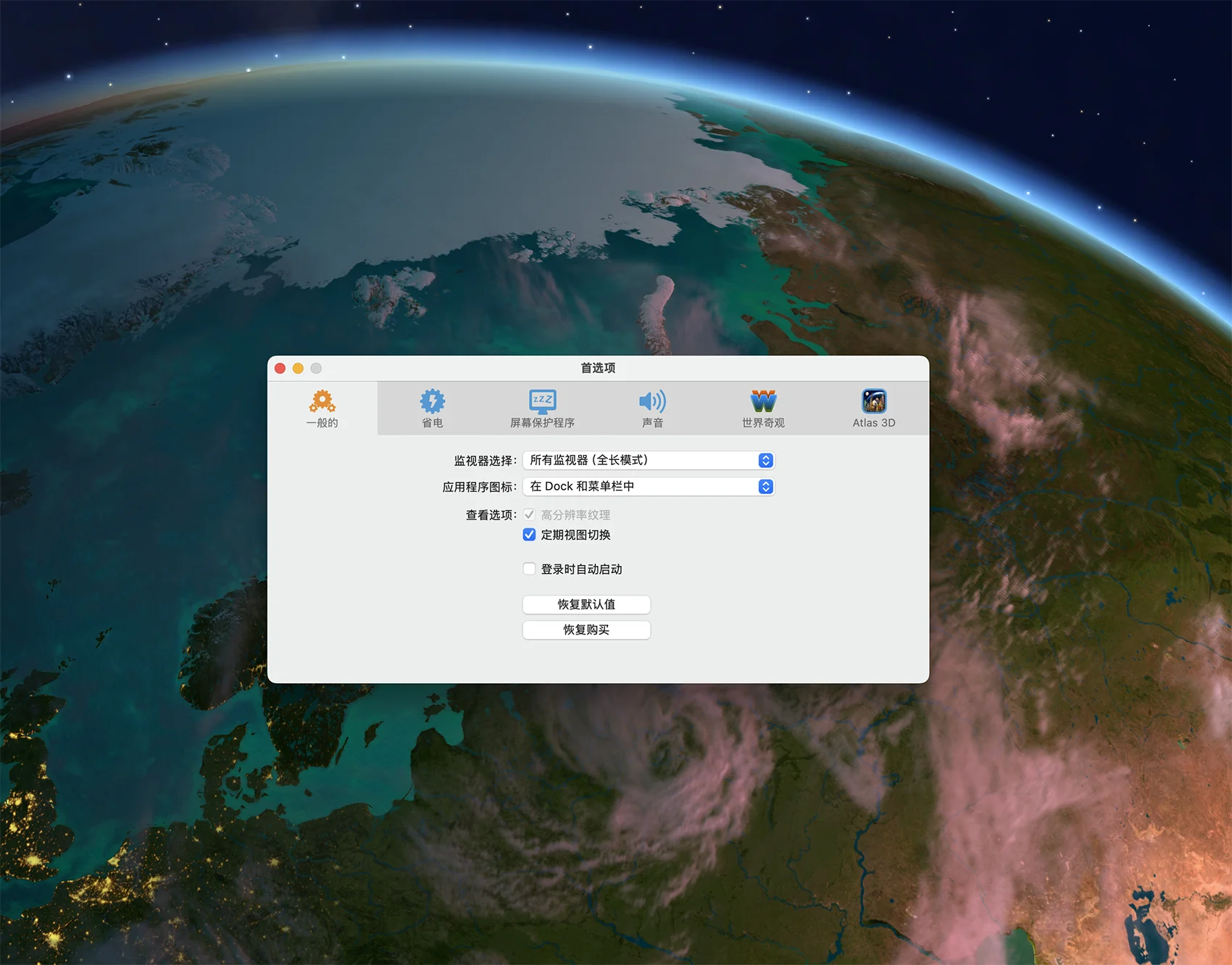
Task: Switch to the 省电 power saving tab
Action: pos(433,409)
